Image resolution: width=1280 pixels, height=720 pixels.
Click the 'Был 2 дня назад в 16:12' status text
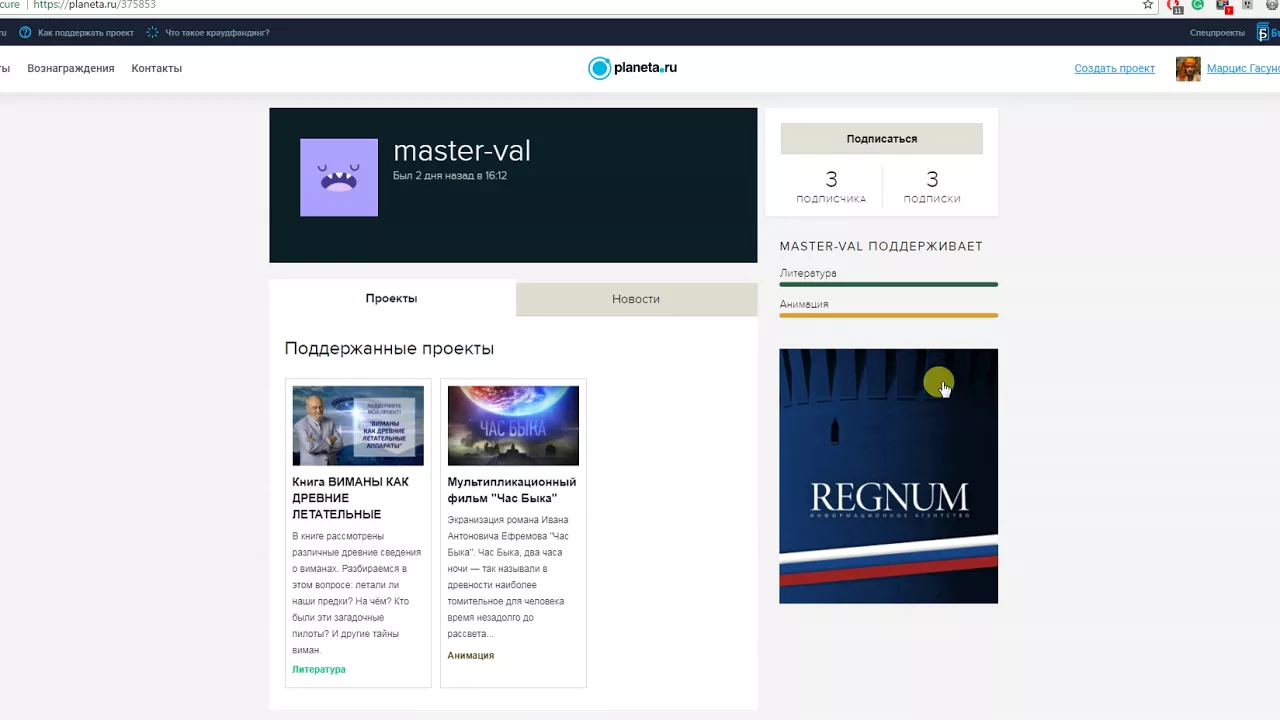coord(450,176)
